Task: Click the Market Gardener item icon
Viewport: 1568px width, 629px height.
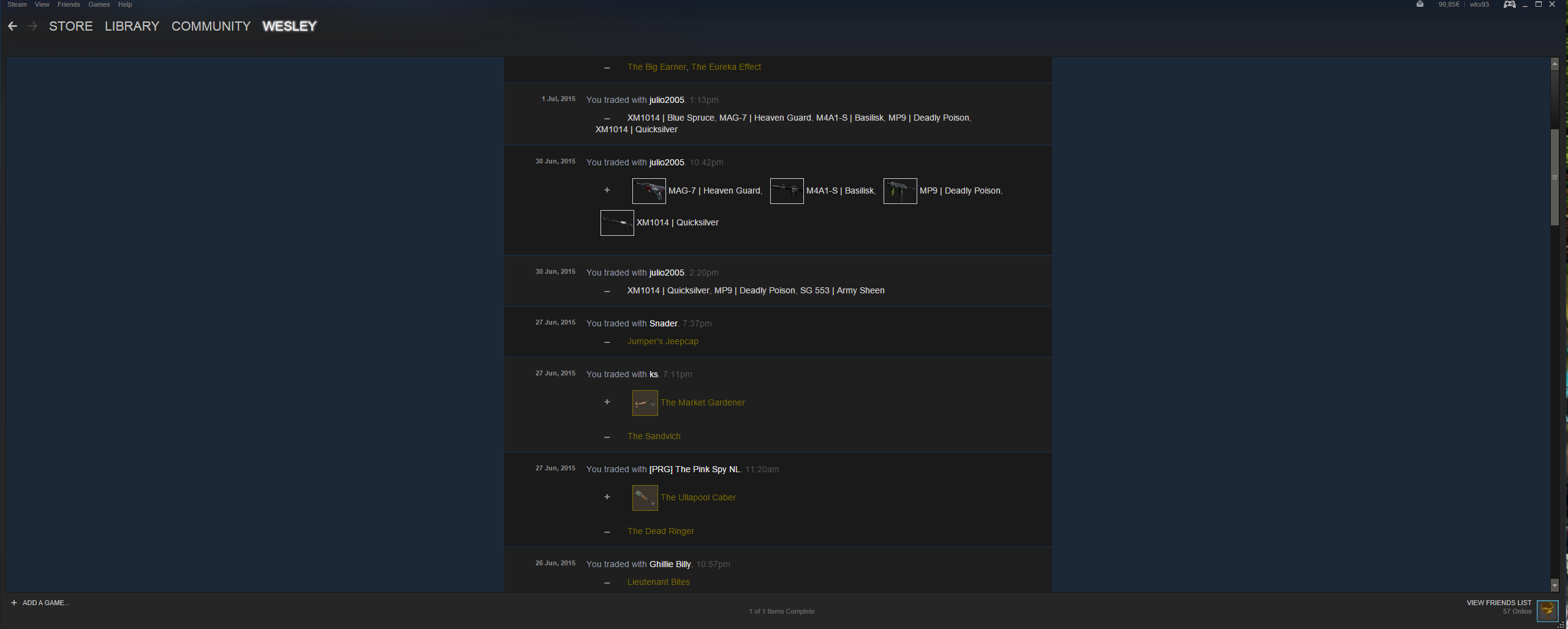Action: pyautogui.click(x=645, y=403)
